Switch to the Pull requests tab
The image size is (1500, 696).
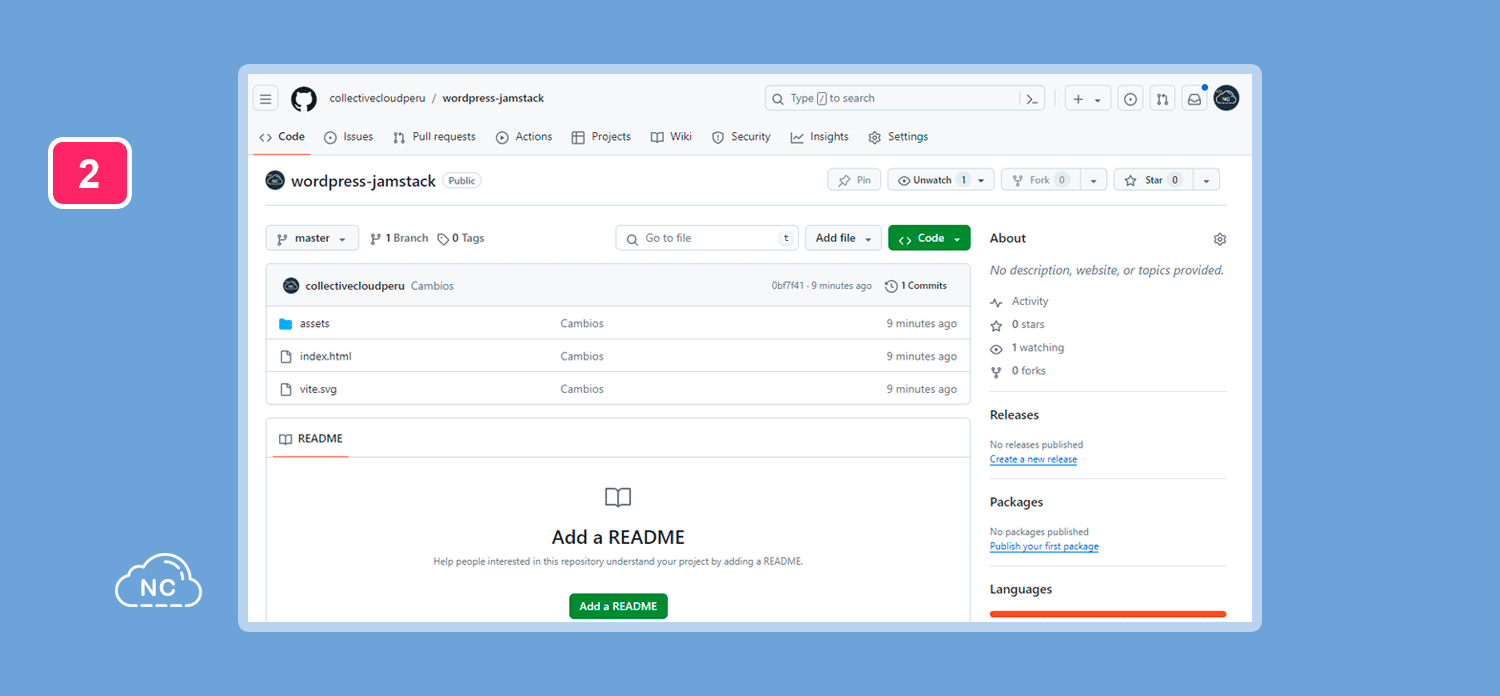pos(434,137)
